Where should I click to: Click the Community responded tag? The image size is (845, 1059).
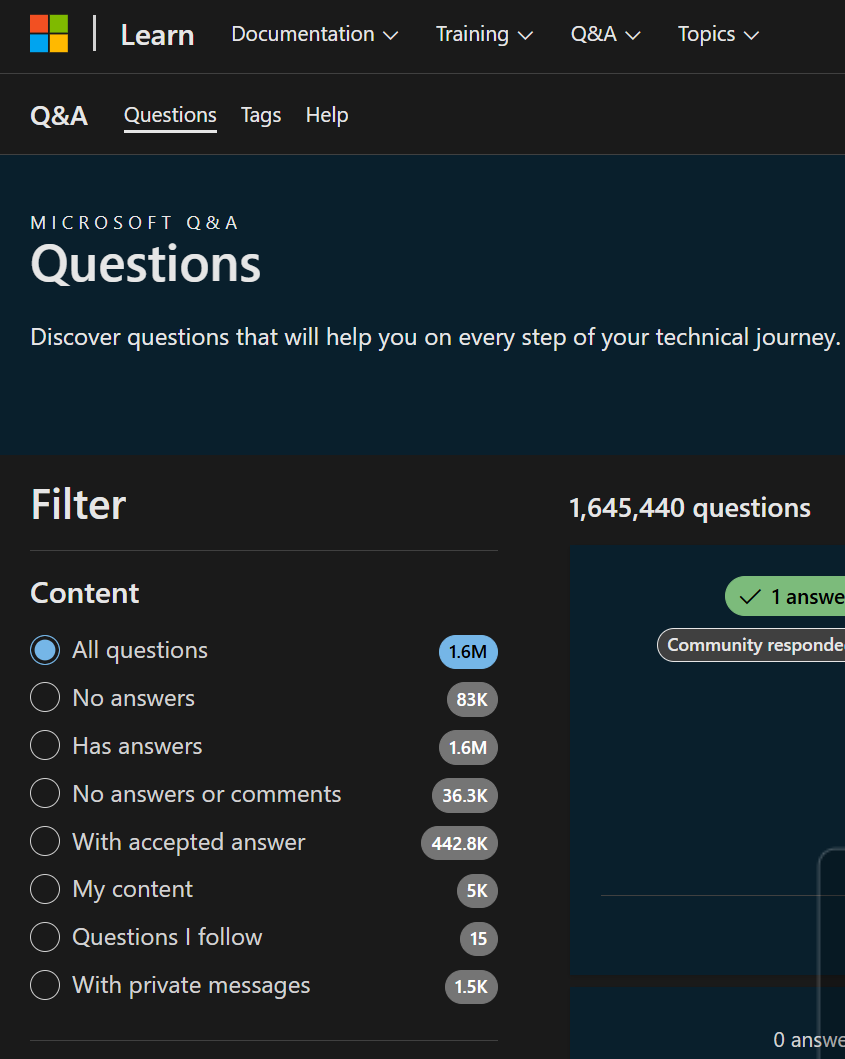pos(751,645)
